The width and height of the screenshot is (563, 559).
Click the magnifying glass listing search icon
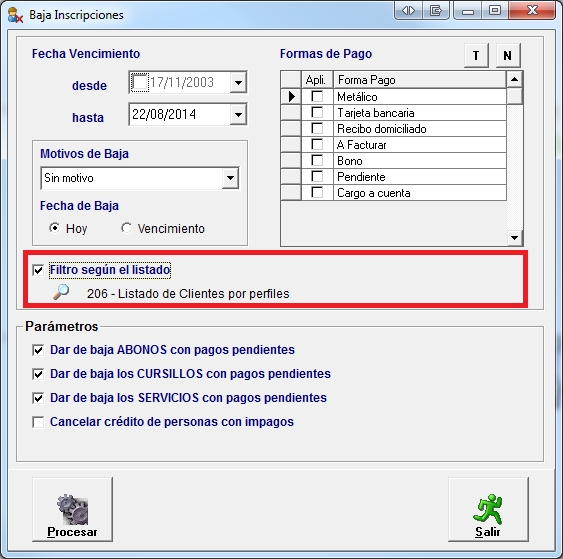61,292
